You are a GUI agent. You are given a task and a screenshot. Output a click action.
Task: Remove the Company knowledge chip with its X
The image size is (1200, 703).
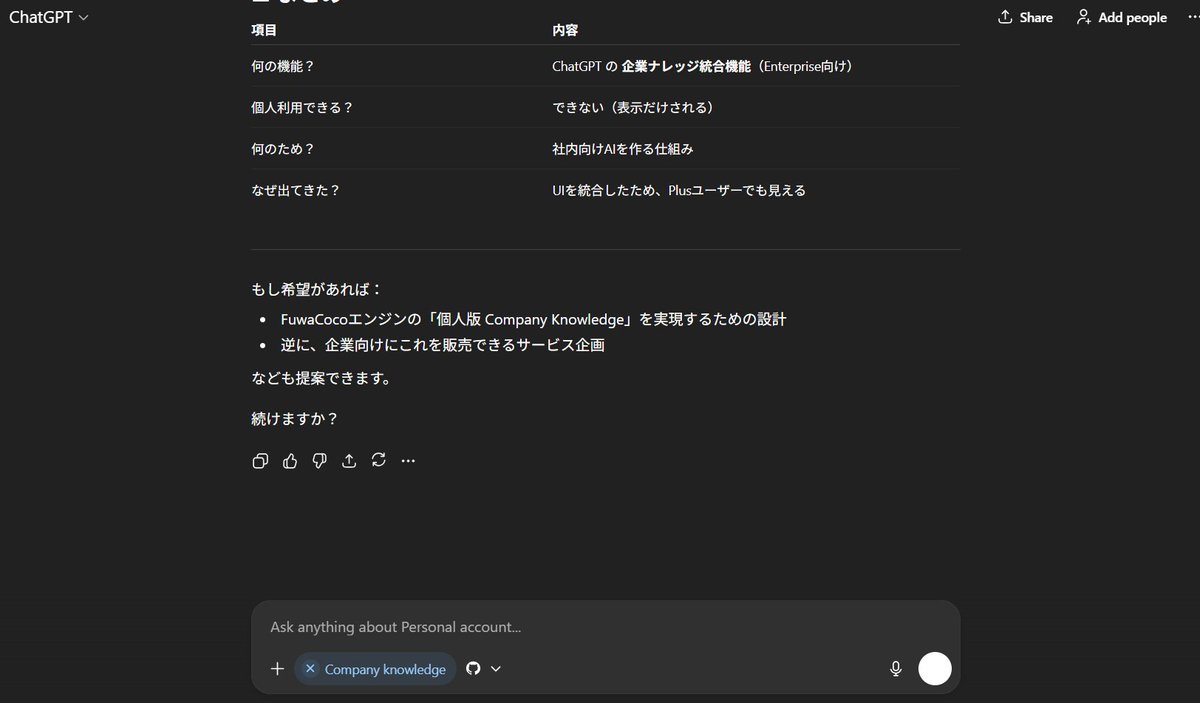(x=310, y=668)
